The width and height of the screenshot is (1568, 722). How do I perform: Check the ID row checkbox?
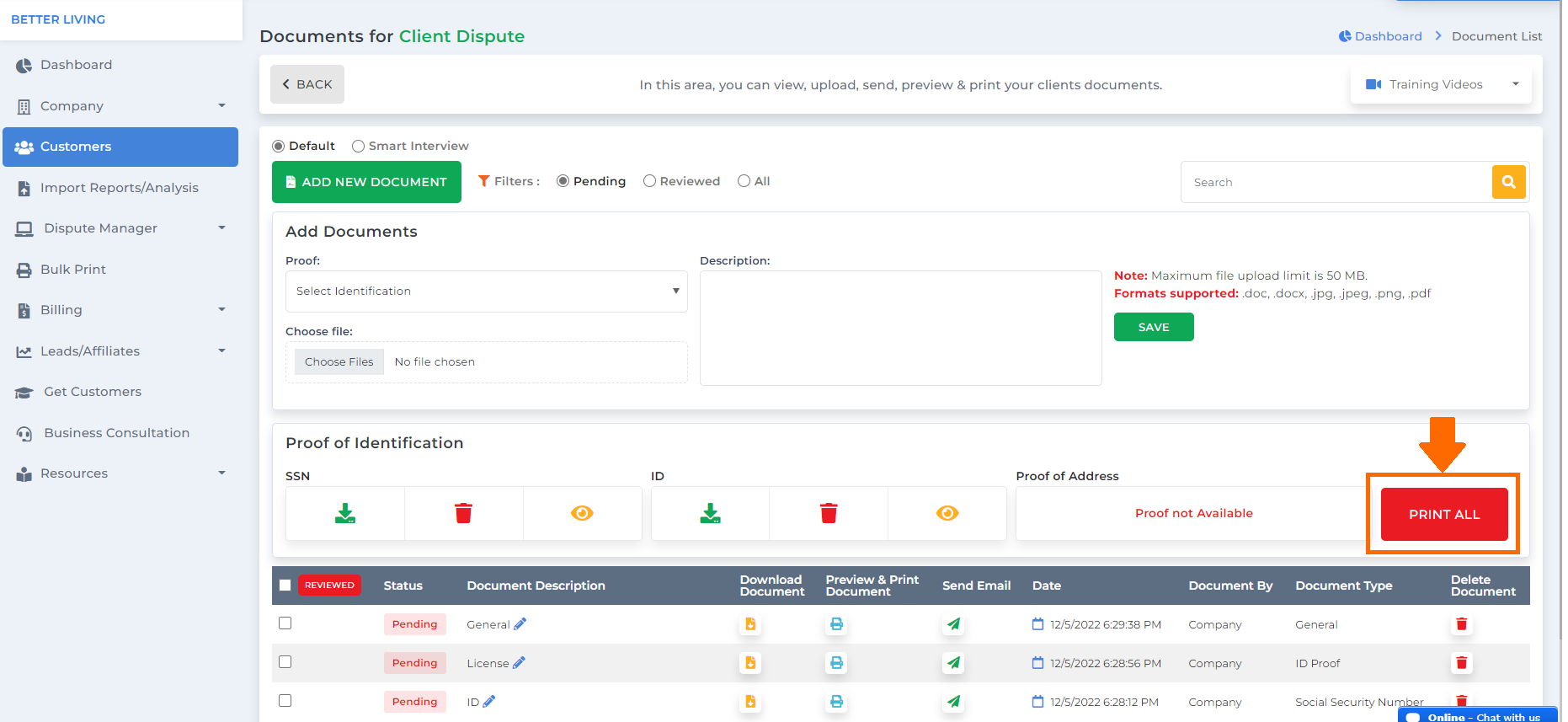[285, 700]
